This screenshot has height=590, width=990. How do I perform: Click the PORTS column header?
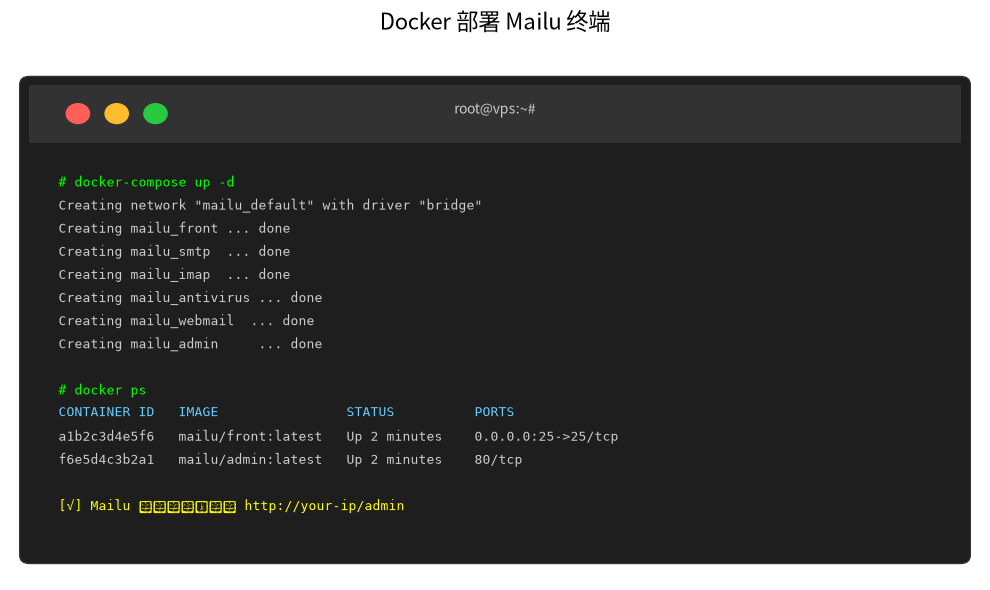[x=494, y=412]
